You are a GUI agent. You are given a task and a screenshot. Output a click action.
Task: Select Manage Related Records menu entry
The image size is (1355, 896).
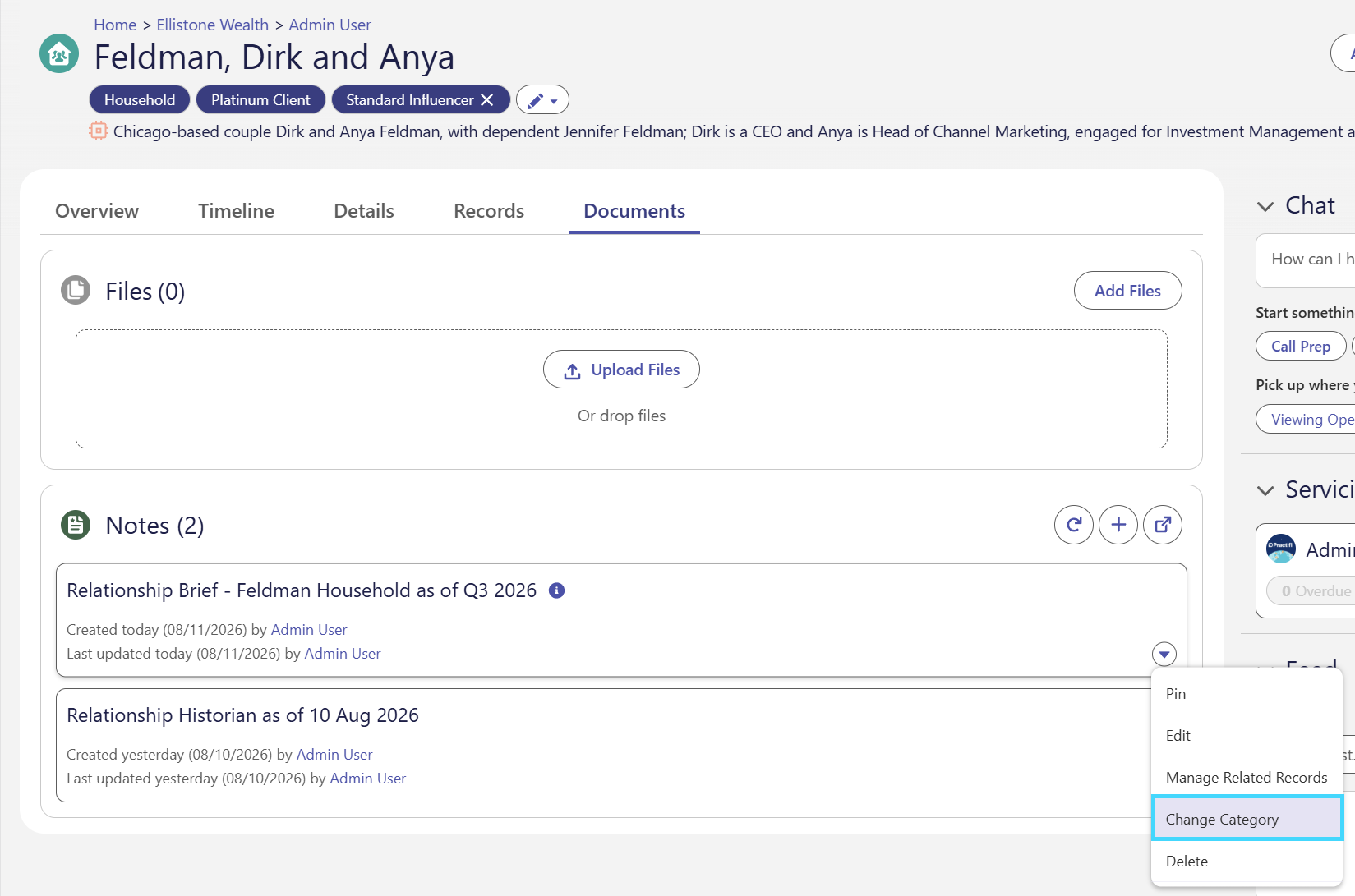pyautogui.click(x=1247, y=778)
